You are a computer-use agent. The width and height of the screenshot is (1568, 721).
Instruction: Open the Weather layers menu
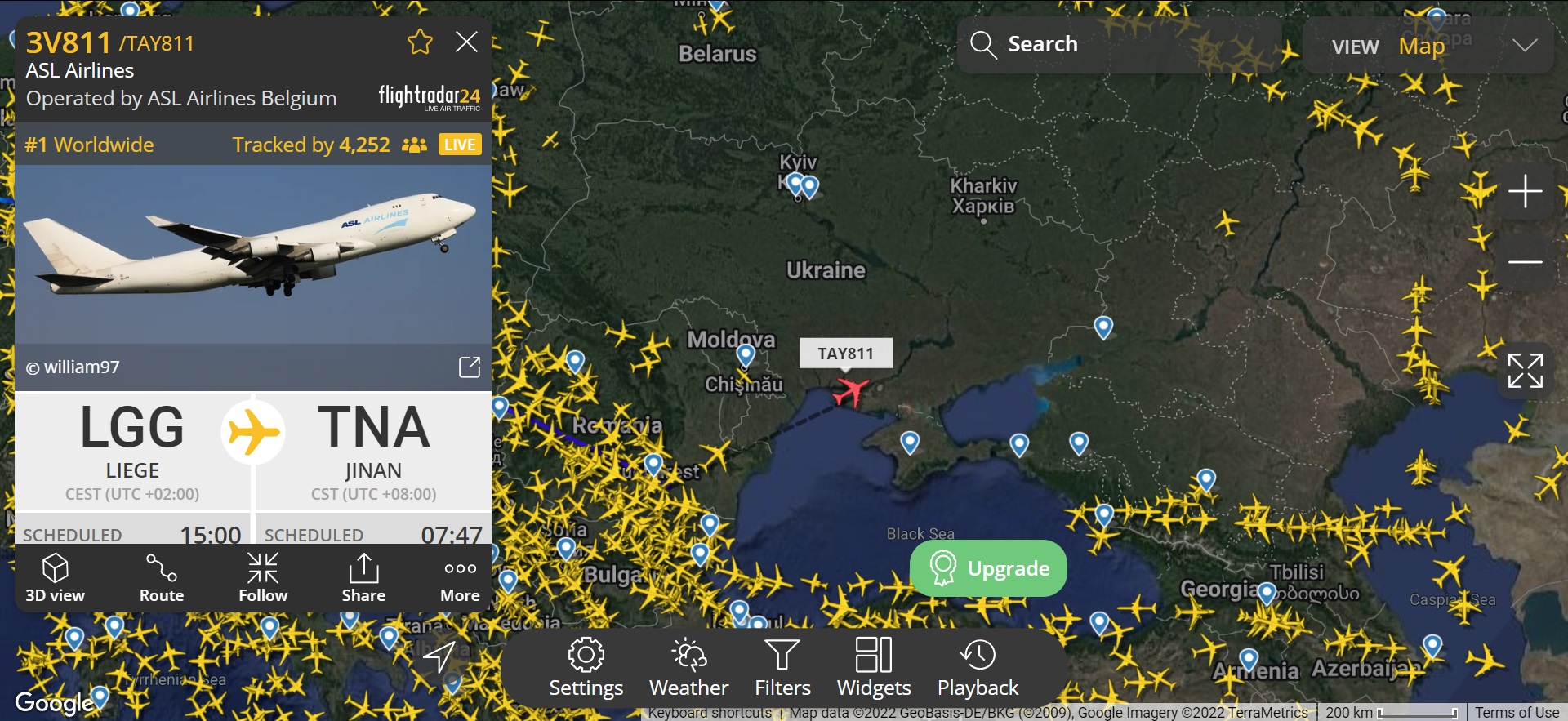(x=688, y=668)
